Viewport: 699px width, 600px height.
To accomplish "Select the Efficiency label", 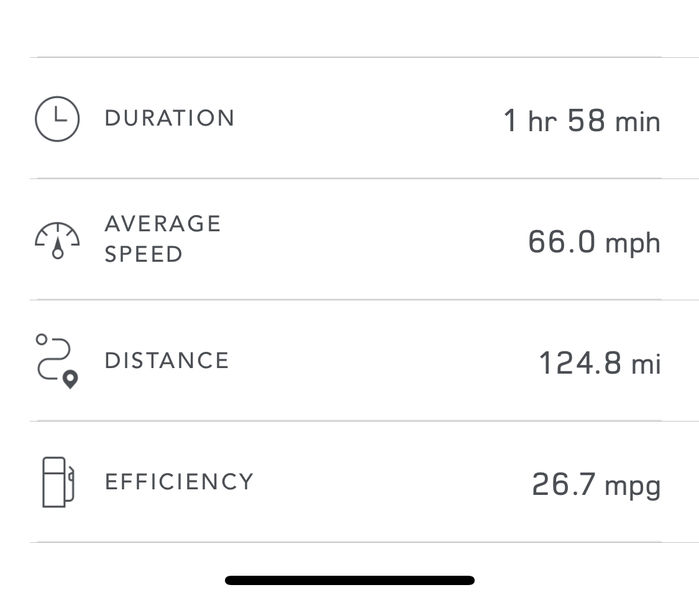I will click(179, 482).
